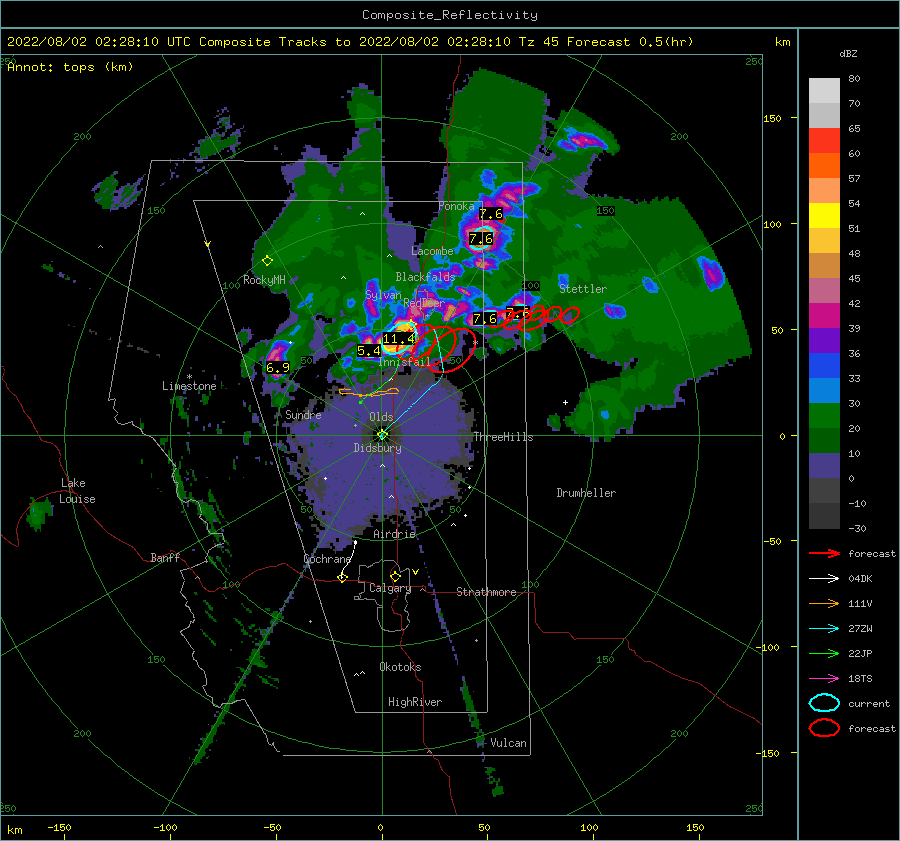This screenshot has height=841, width=900.
Task: Click the red forecast arrow in legend
Action: coord(824,553)
